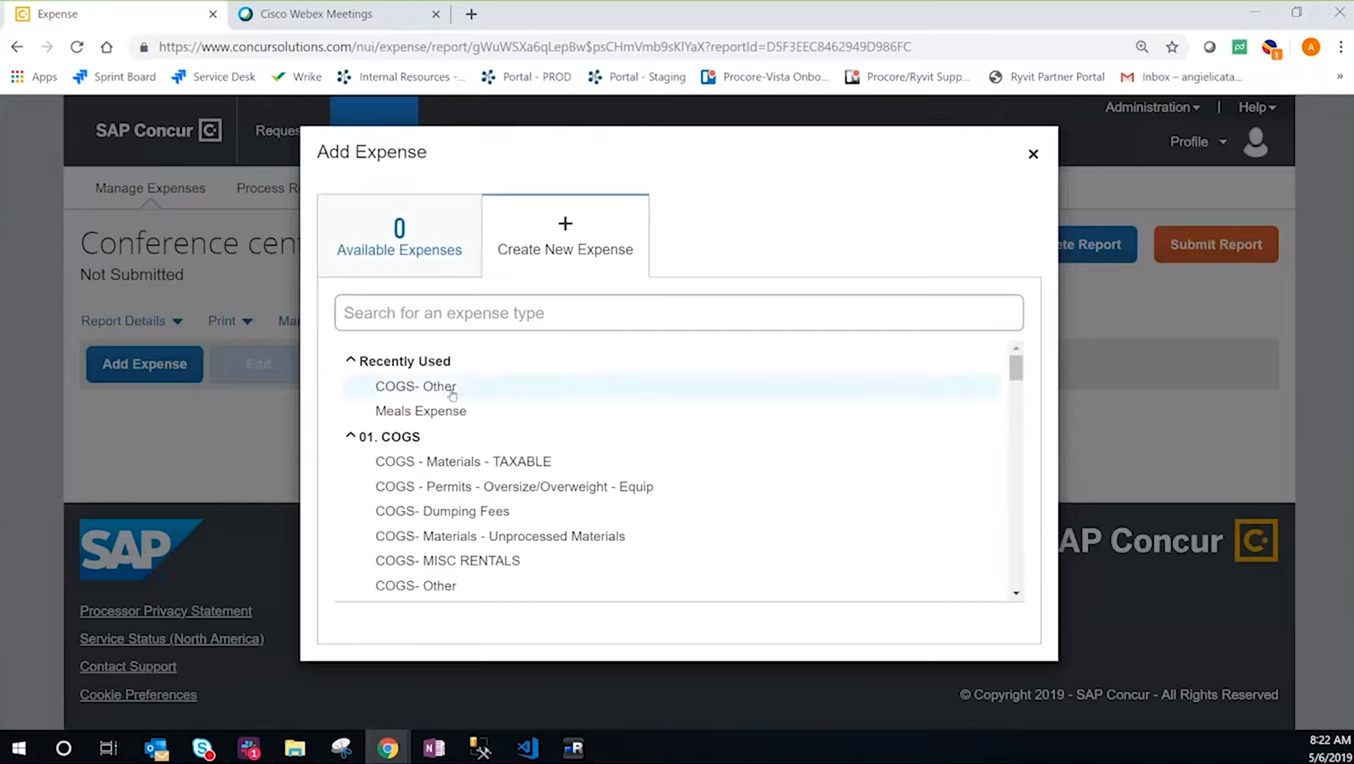Pick COGS - Permits - Oversize/Overweight - Equip
The height and width of the screenshot is (764, 1354).
pyautogui.click(x=514, y=486)
